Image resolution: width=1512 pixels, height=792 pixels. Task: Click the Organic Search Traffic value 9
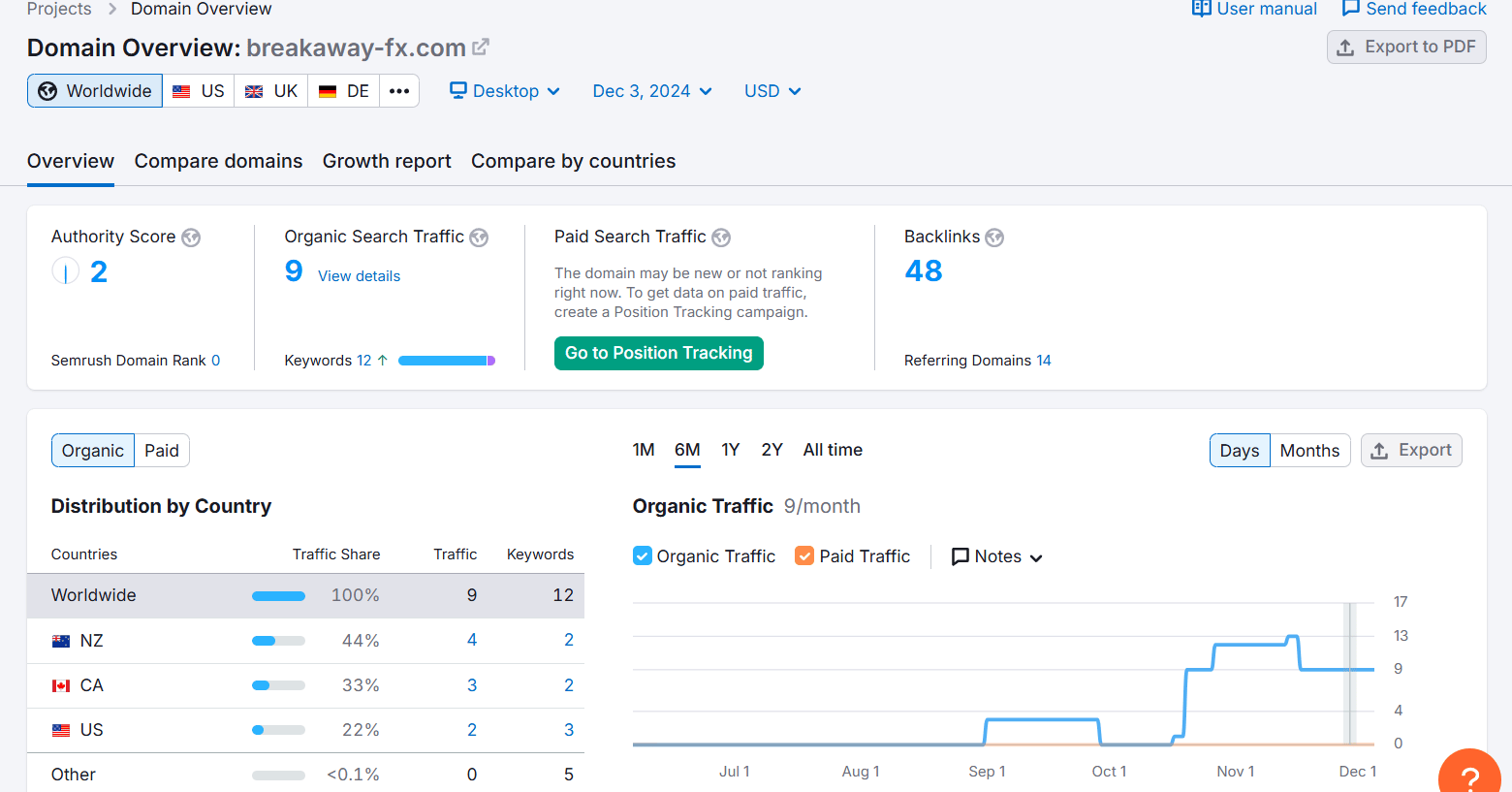(x=294, y=271)
